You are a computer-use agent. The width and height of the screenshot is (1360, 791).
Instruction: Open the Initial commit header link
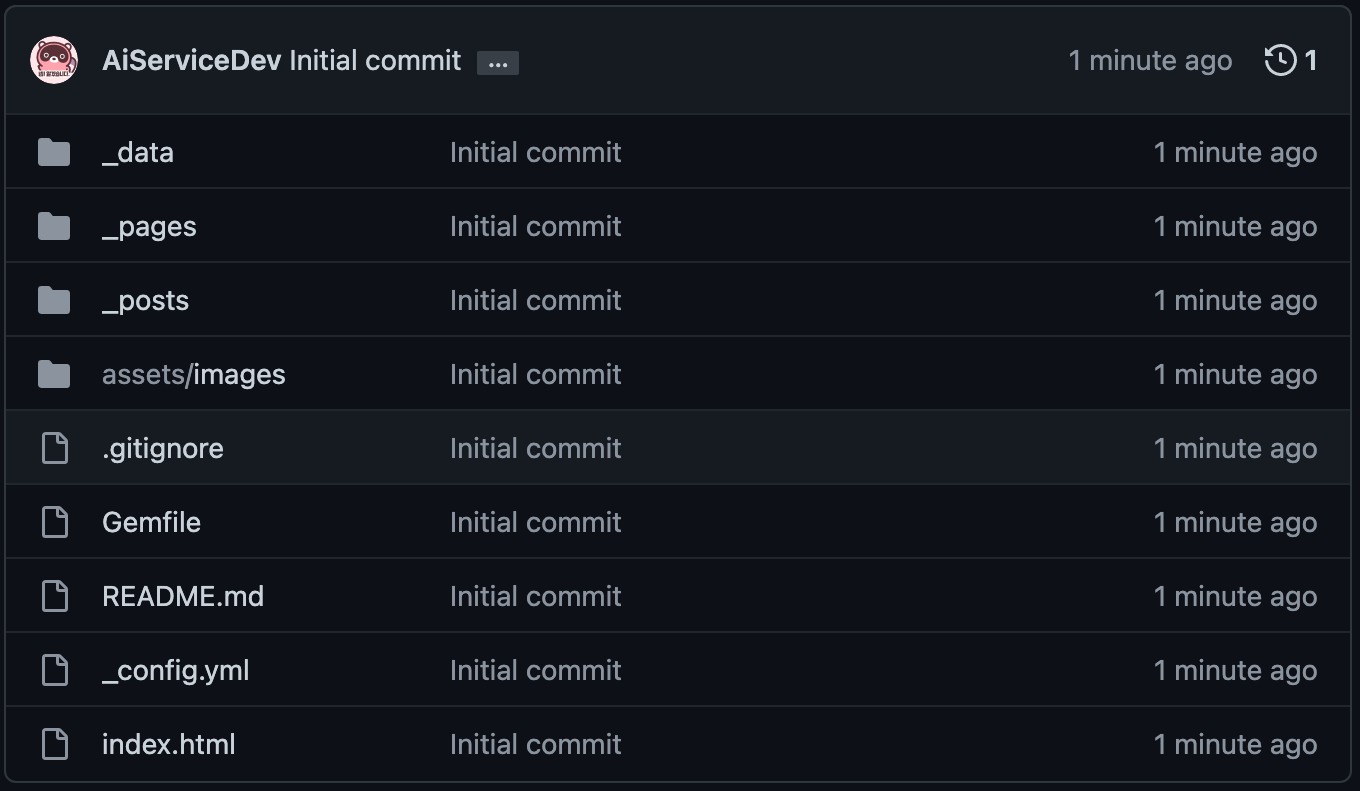pos(375,61)
